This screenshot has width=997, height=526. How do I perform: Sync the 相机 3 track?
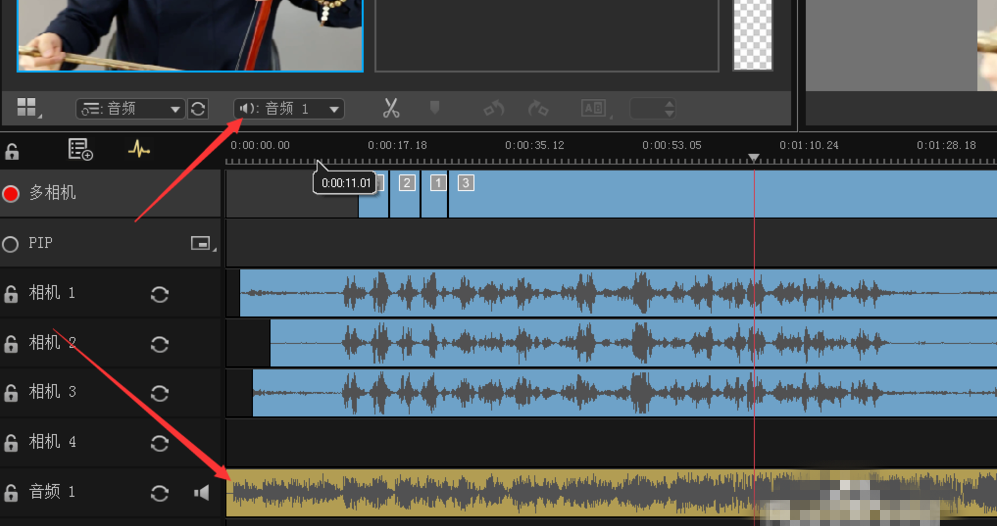(x=159, y=393)
